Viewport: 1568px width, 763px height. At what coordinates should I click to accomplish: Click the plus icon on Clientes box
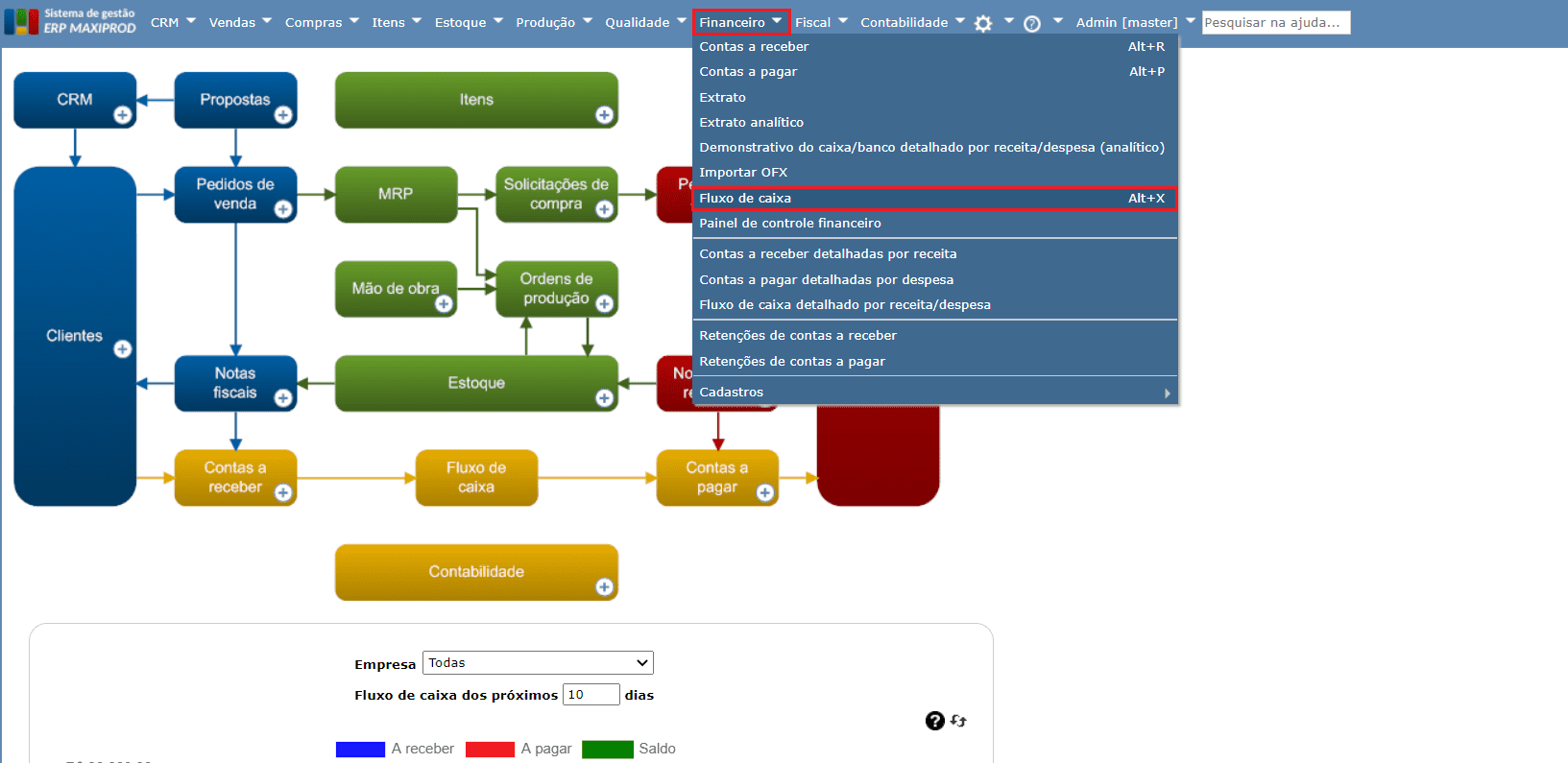[x=123, y=349]
